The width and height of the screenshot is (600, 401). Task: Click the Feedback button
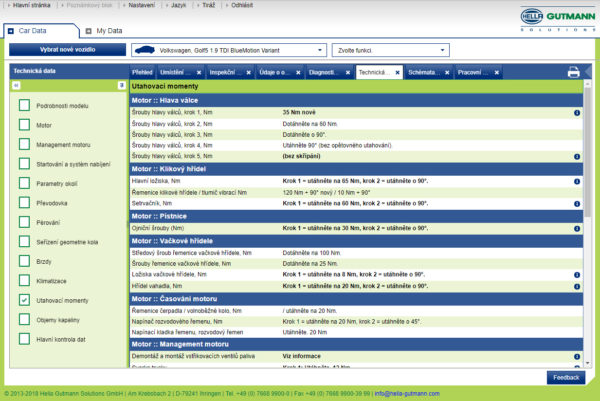click(x=565, y=377)
